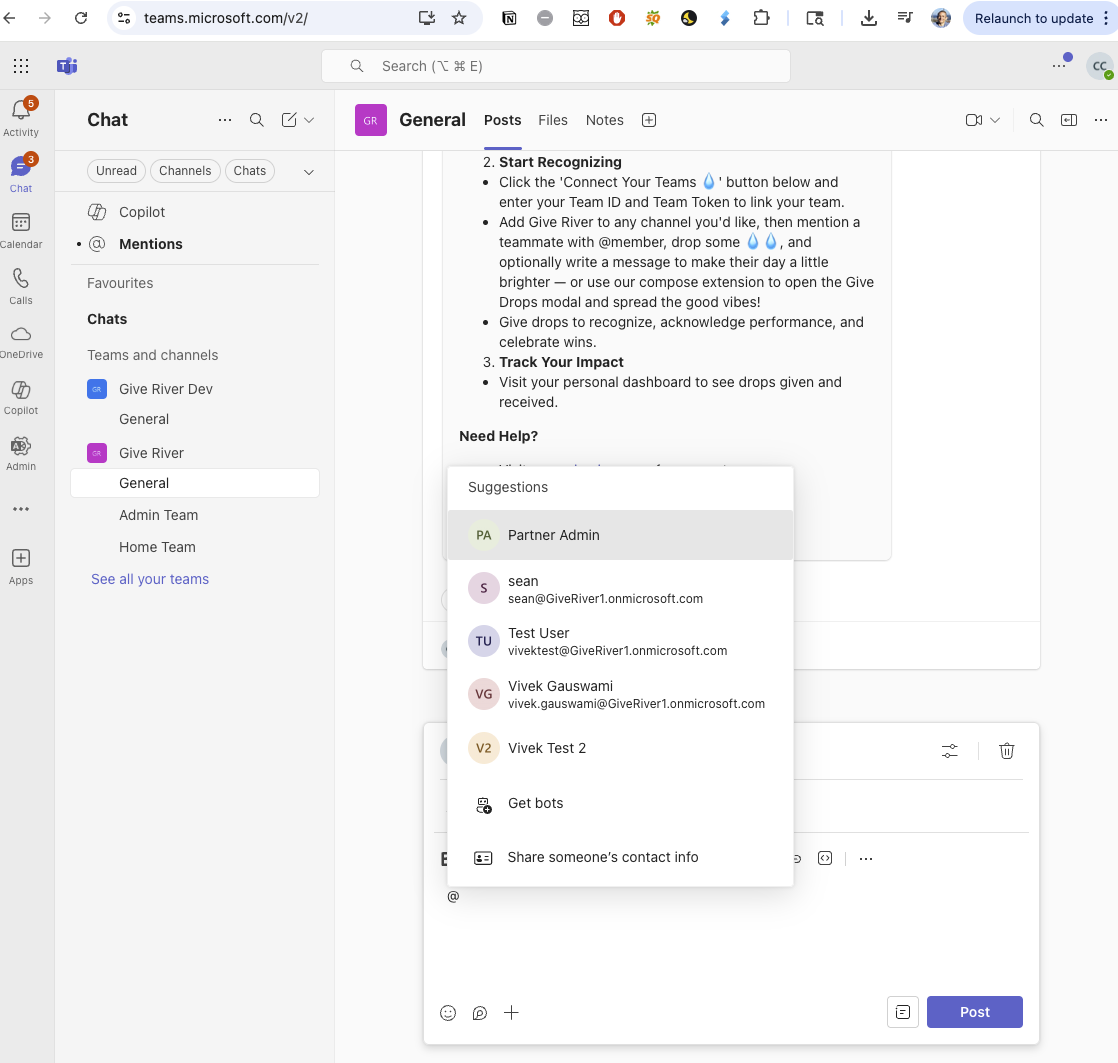Open Copilot in chat list

pyautogui.click(x=195, y=212)
